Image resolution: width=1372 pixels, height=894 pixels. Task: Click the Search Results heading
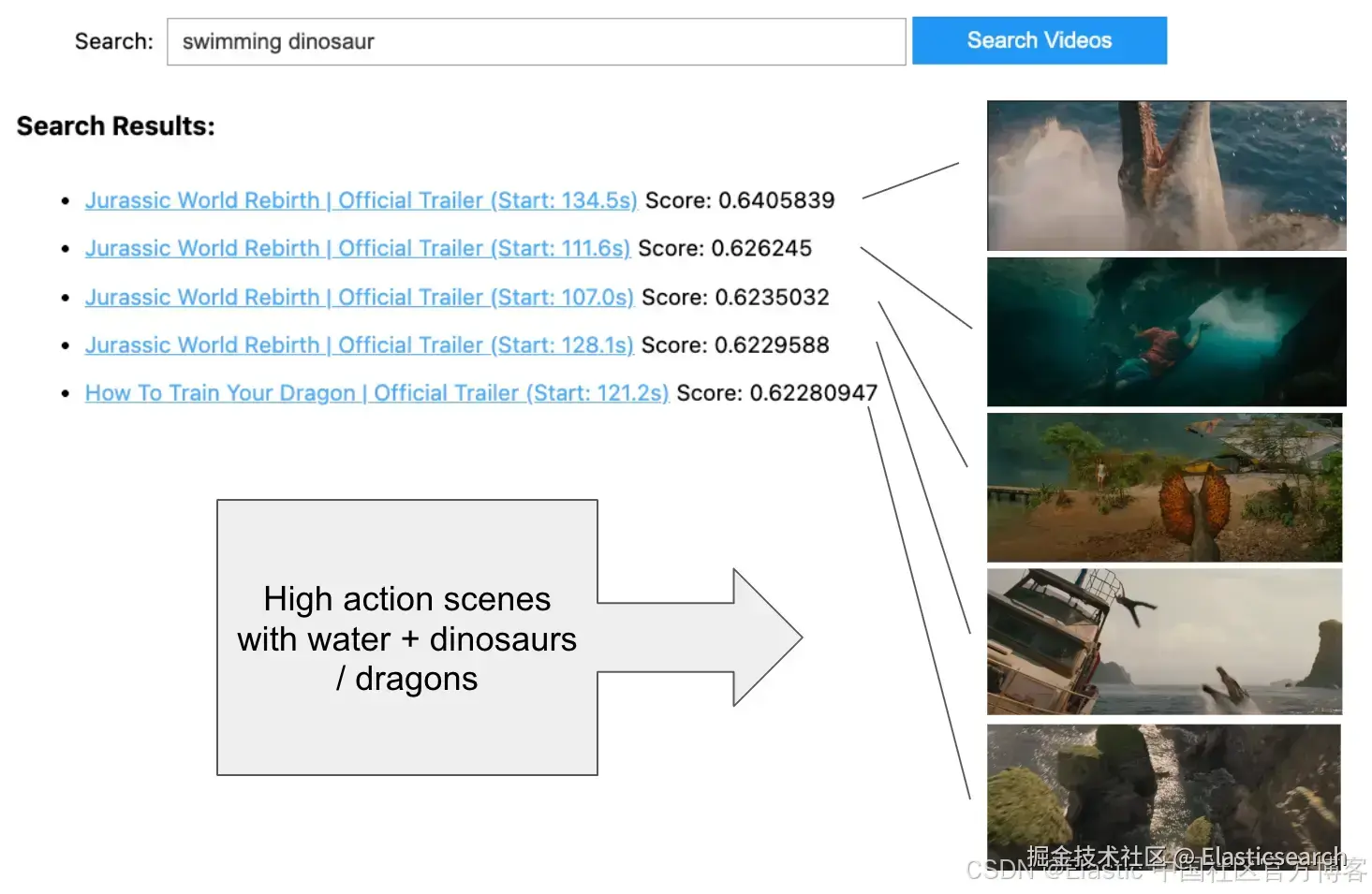click(x=115, y=126)
